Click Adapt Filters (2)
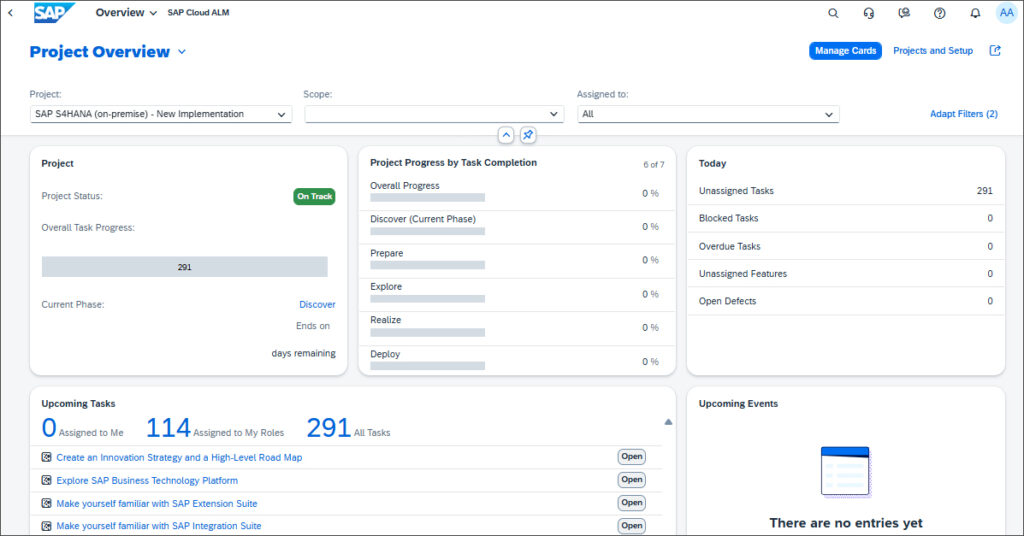The width and height of the screenshot is (1024, 536). (963, 114)
